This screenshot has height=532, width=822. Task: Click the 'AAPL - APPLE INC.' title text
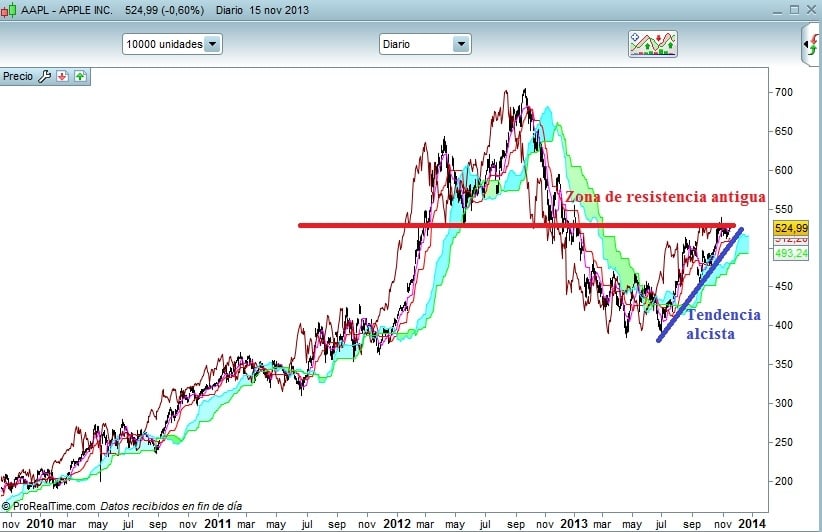pos(67,10)
